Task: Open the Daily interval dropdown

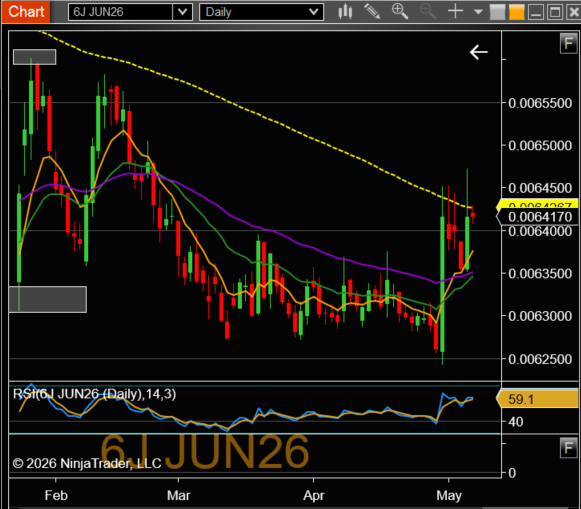Action: click(x=261, y=12)
